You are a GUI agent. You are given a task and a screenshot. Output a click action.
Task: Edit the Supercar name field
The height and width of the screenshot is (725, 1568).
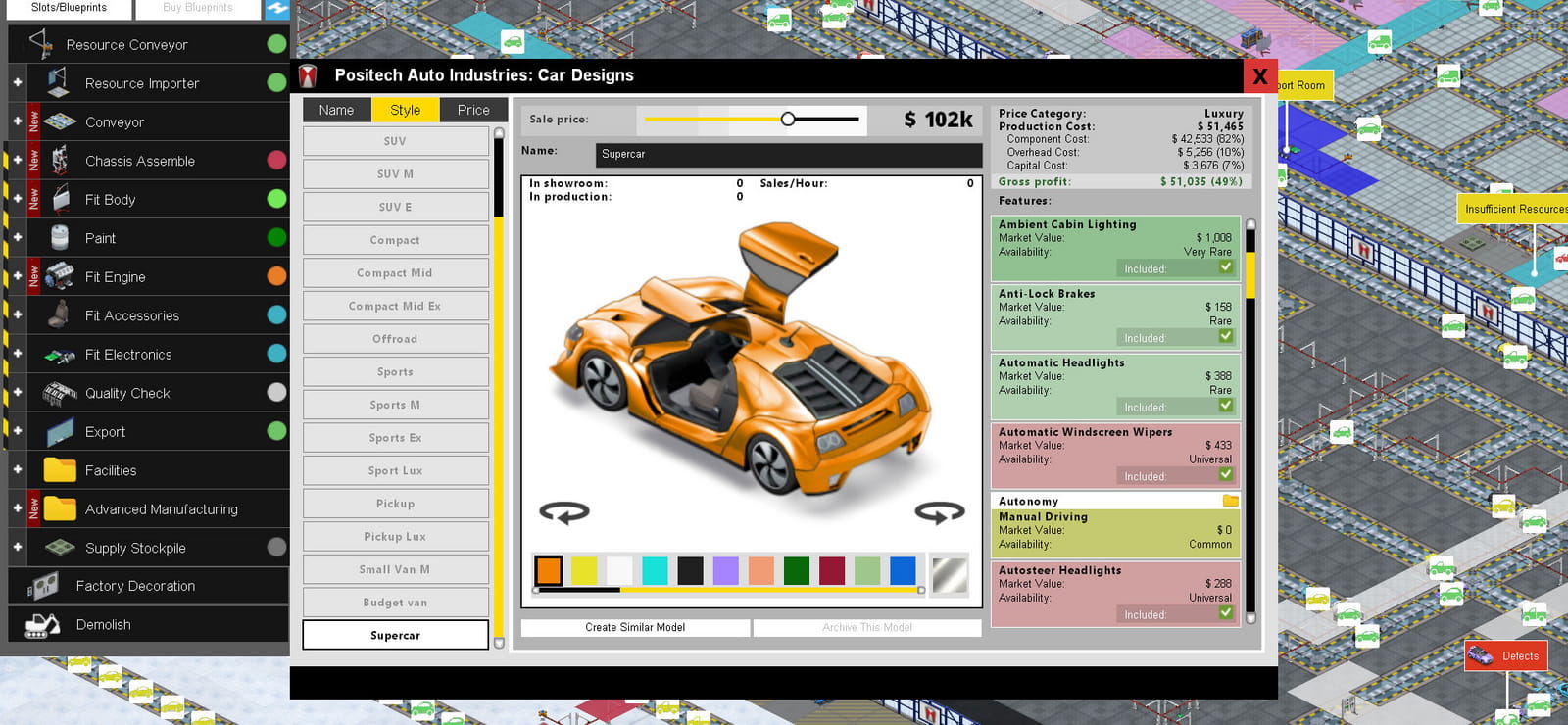(789, 155)
